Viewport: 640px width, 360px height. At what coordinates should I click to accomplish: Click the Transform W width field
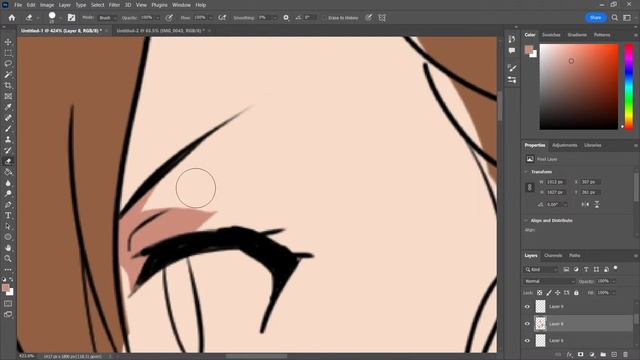click(556, 182)
